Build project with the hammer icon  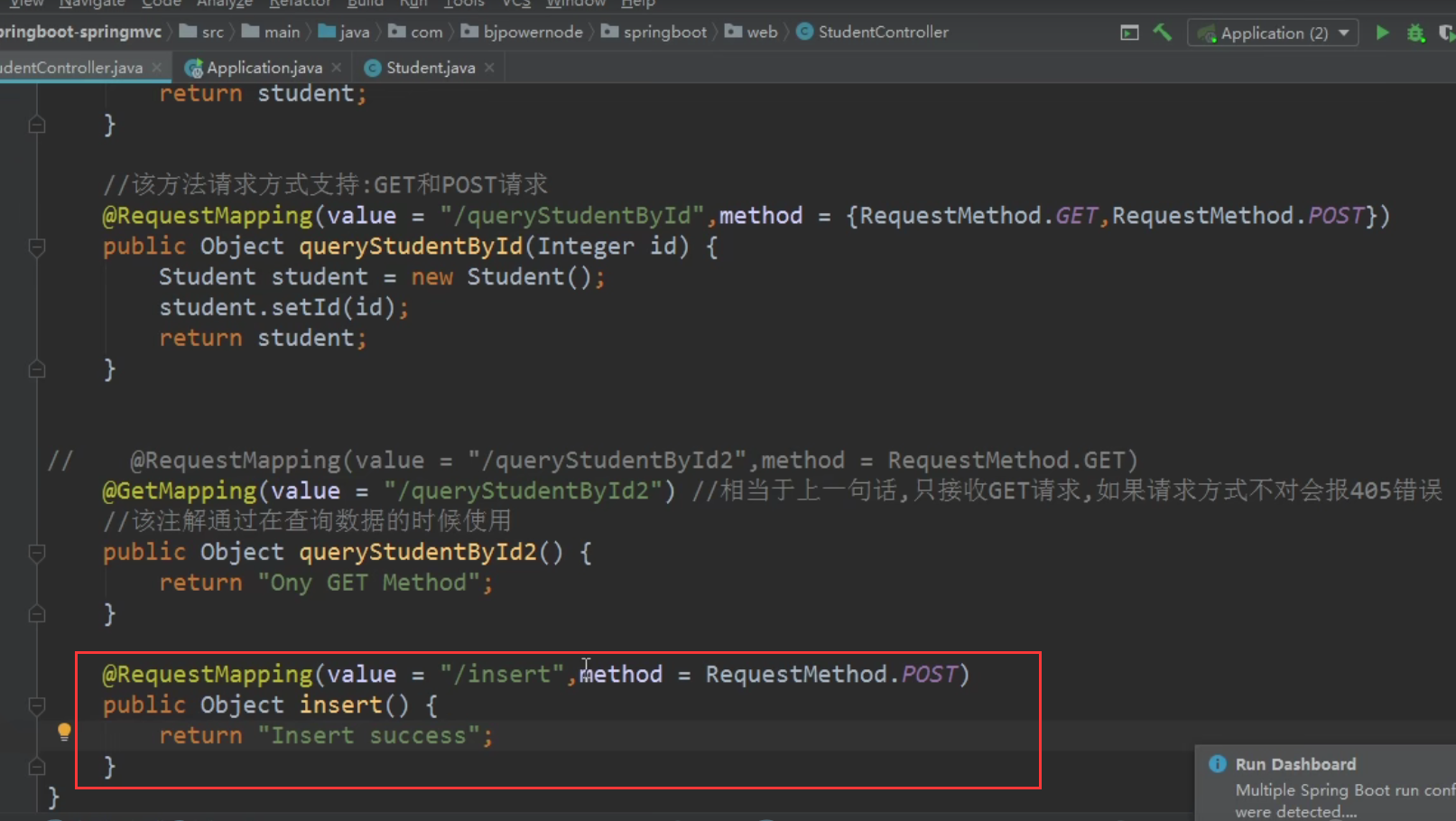1163,33
